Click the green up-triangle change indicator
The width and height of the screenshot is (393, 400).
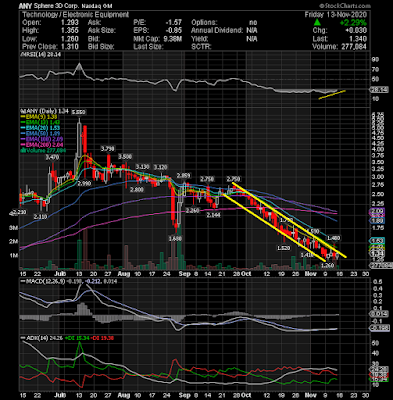(x=317, y=23)
